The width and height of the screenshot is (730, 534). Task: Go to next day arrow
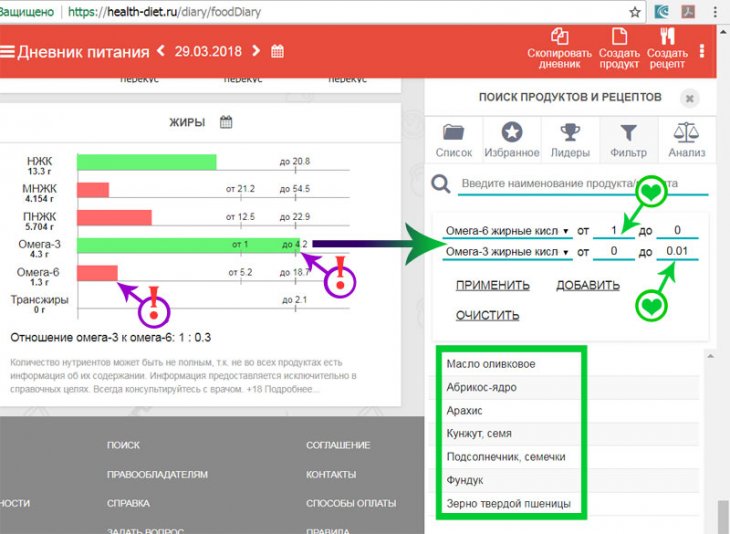(x=257, y=51)
